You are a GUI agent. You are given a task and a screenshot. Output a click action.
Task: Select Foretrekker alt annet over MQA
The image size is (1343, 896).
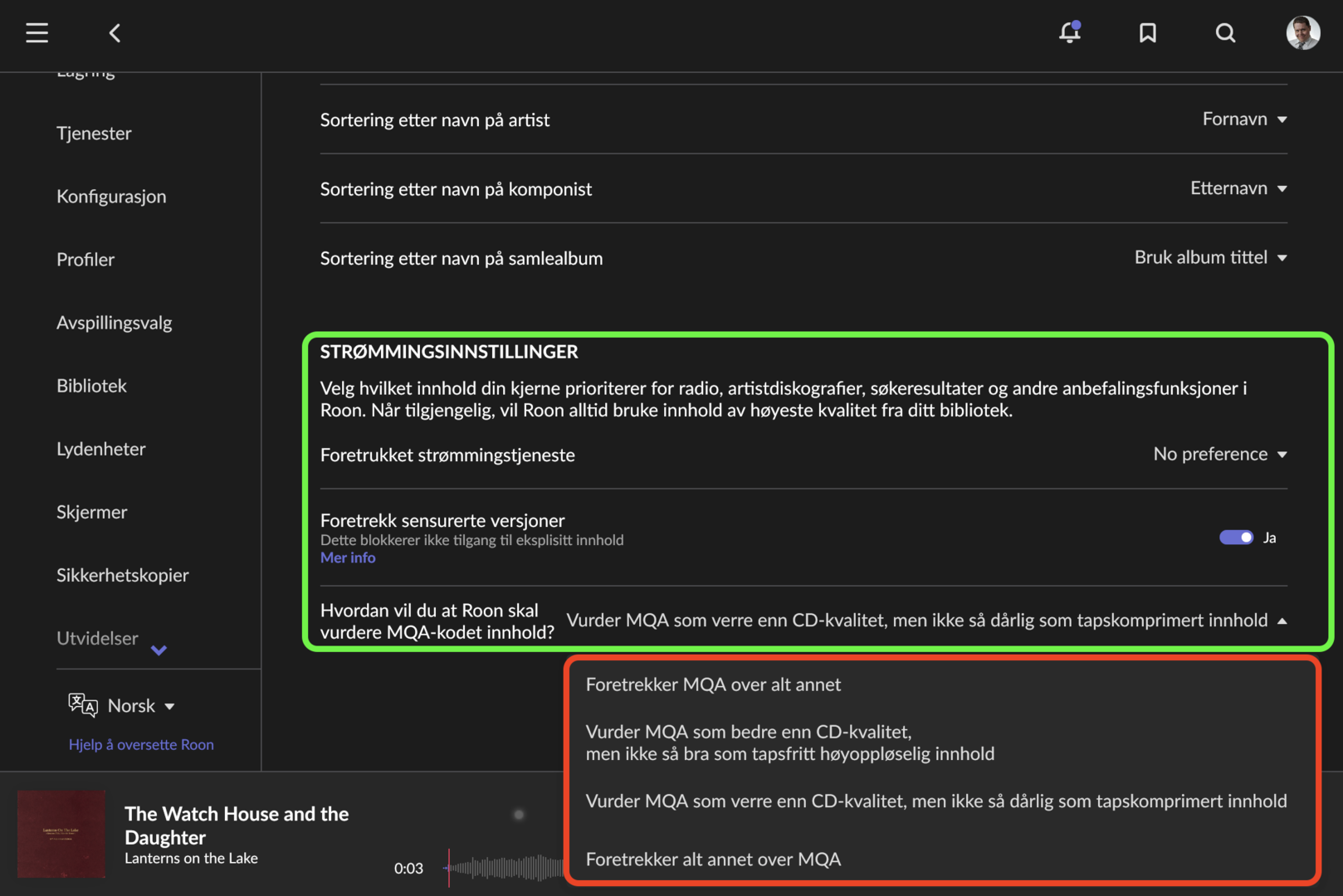point(713,859)
